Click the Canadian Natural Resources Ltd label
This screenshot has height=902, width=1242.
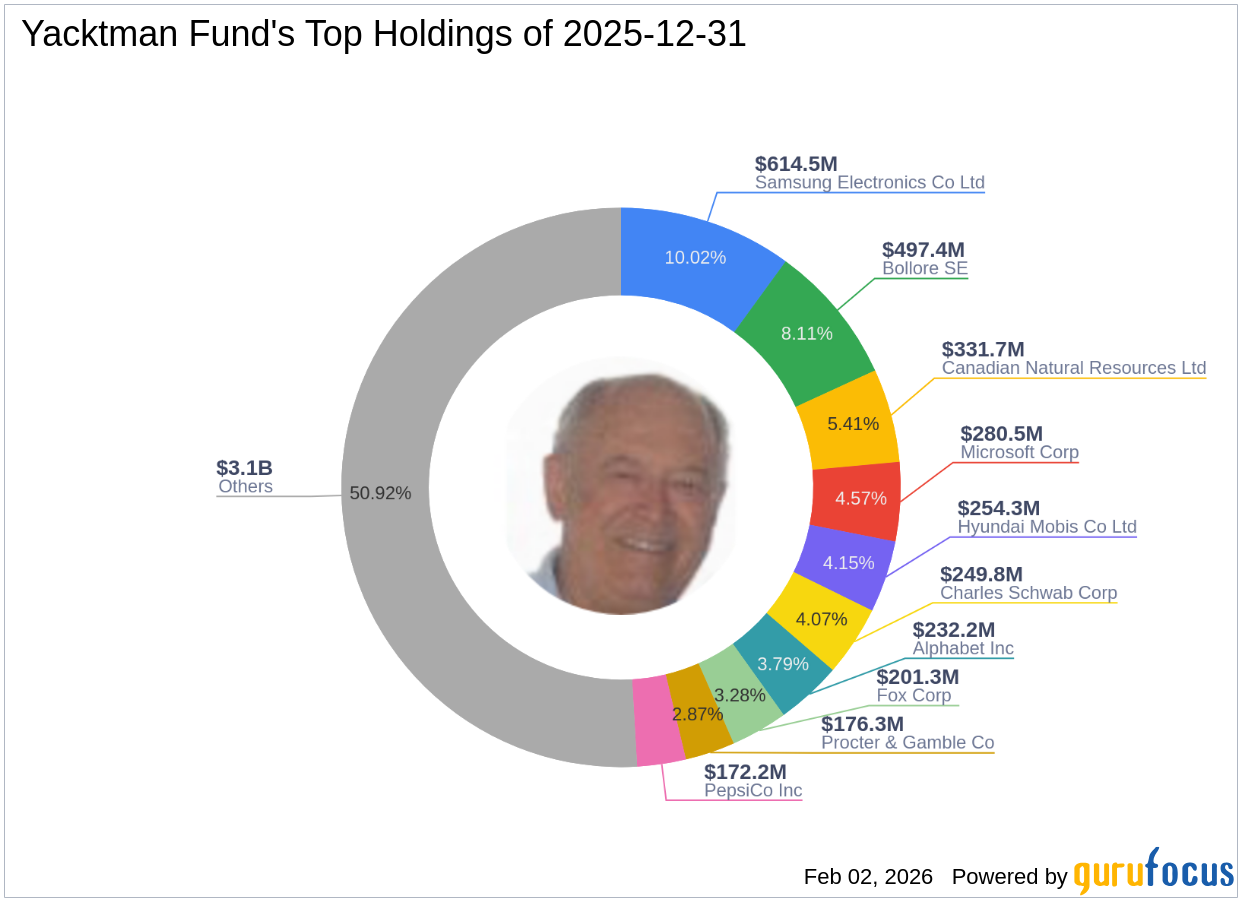point(1073,368)
